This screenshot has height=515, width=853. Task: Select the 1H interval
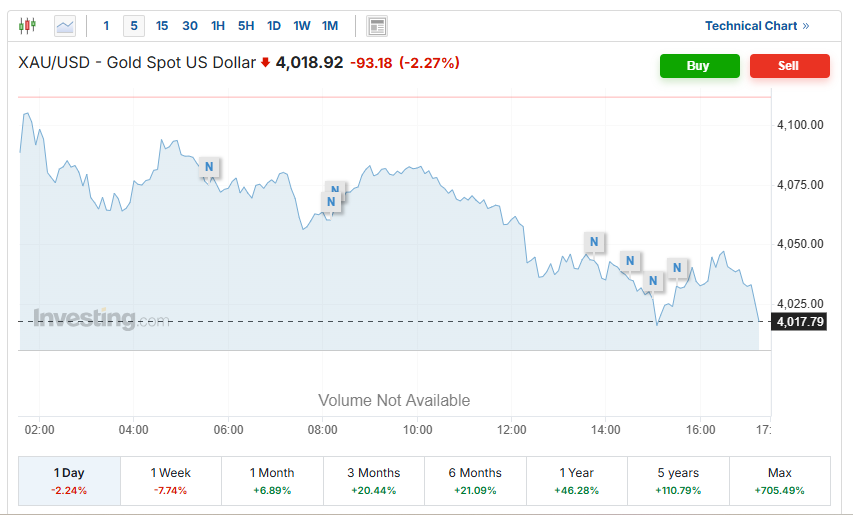tap(218, 26)
